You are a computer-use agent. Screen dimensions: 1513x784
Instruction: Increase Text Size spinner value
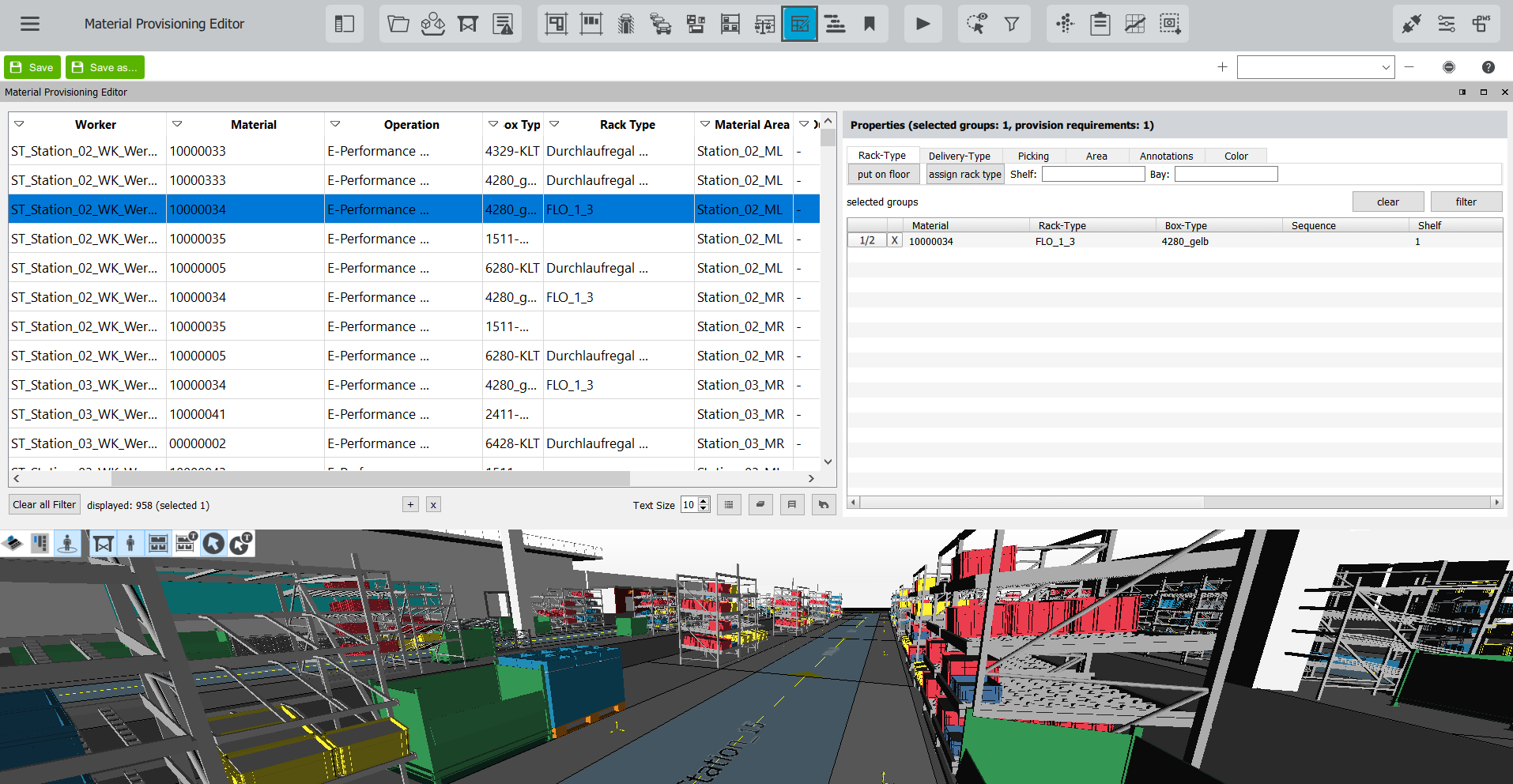[x=704, y=500]
